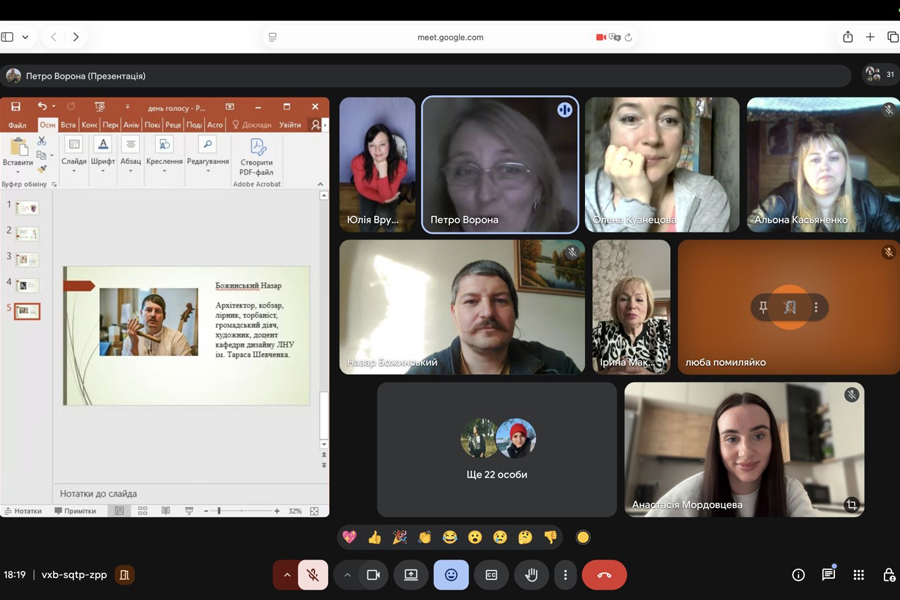Send thumbs up emoji reaction

pos(374,537)
